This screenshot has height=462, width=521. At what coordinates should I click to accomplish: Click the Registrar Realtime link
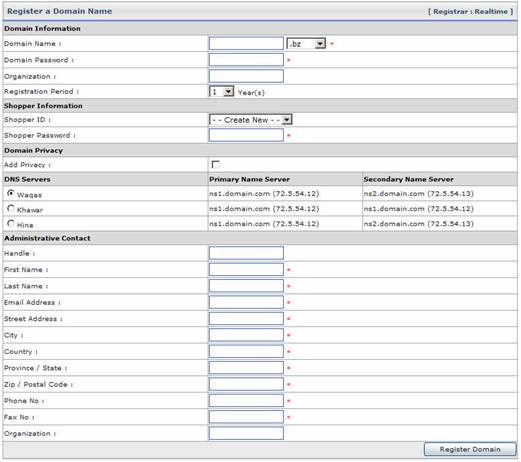click(470, 11)
